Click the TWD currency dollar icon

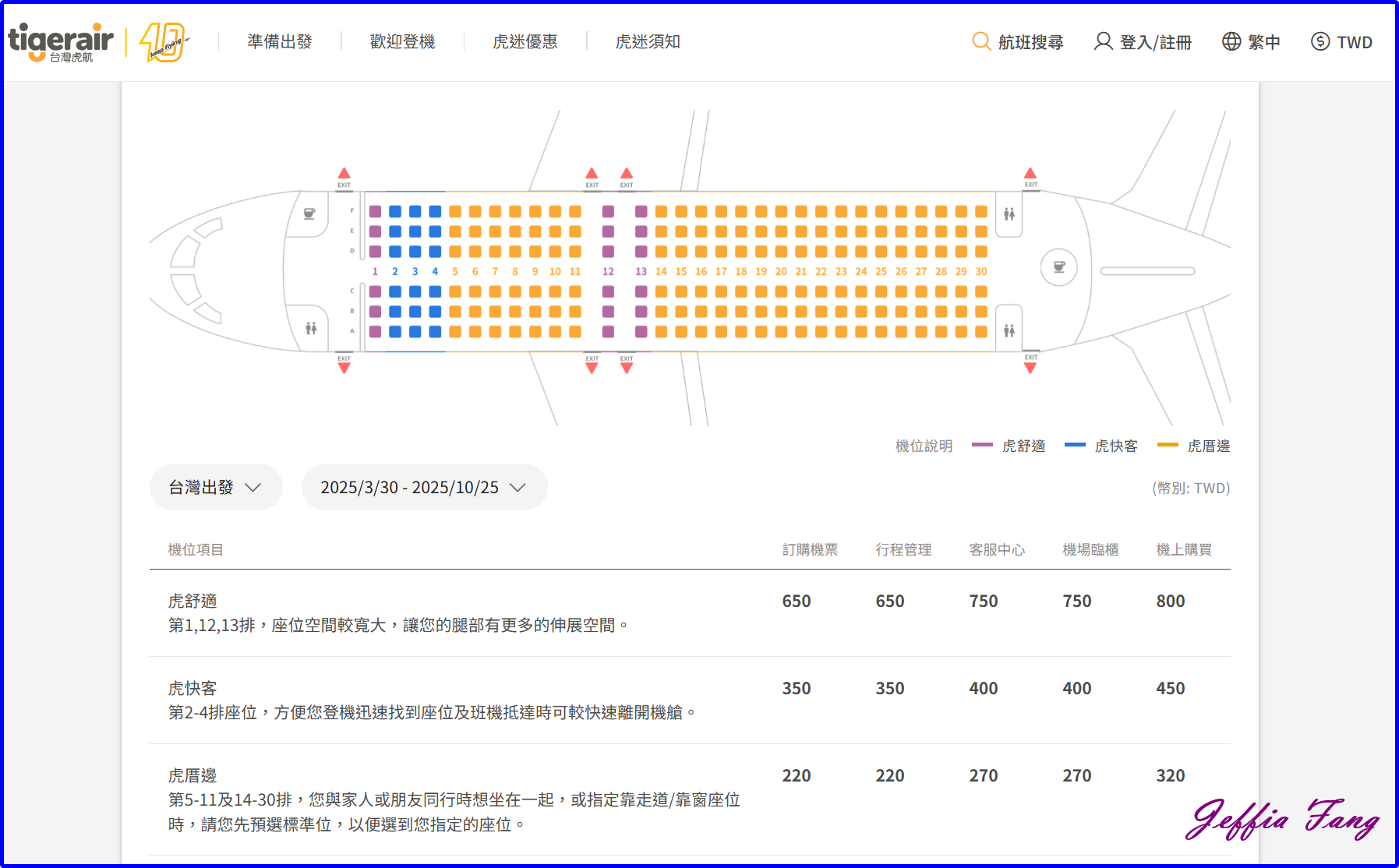pos(1320,41)
